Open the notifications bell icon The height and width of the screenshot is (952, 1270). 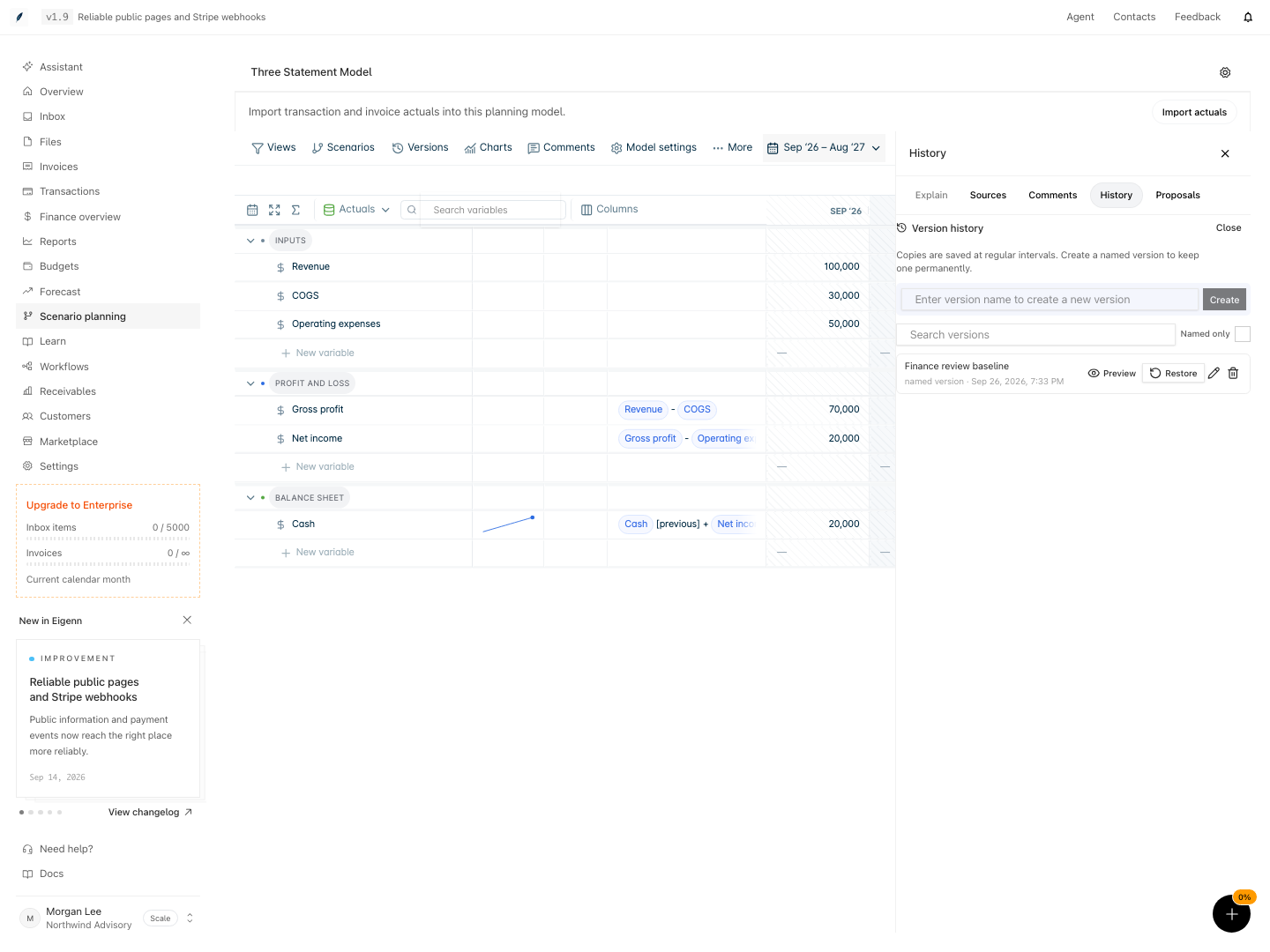point(1248,17)
